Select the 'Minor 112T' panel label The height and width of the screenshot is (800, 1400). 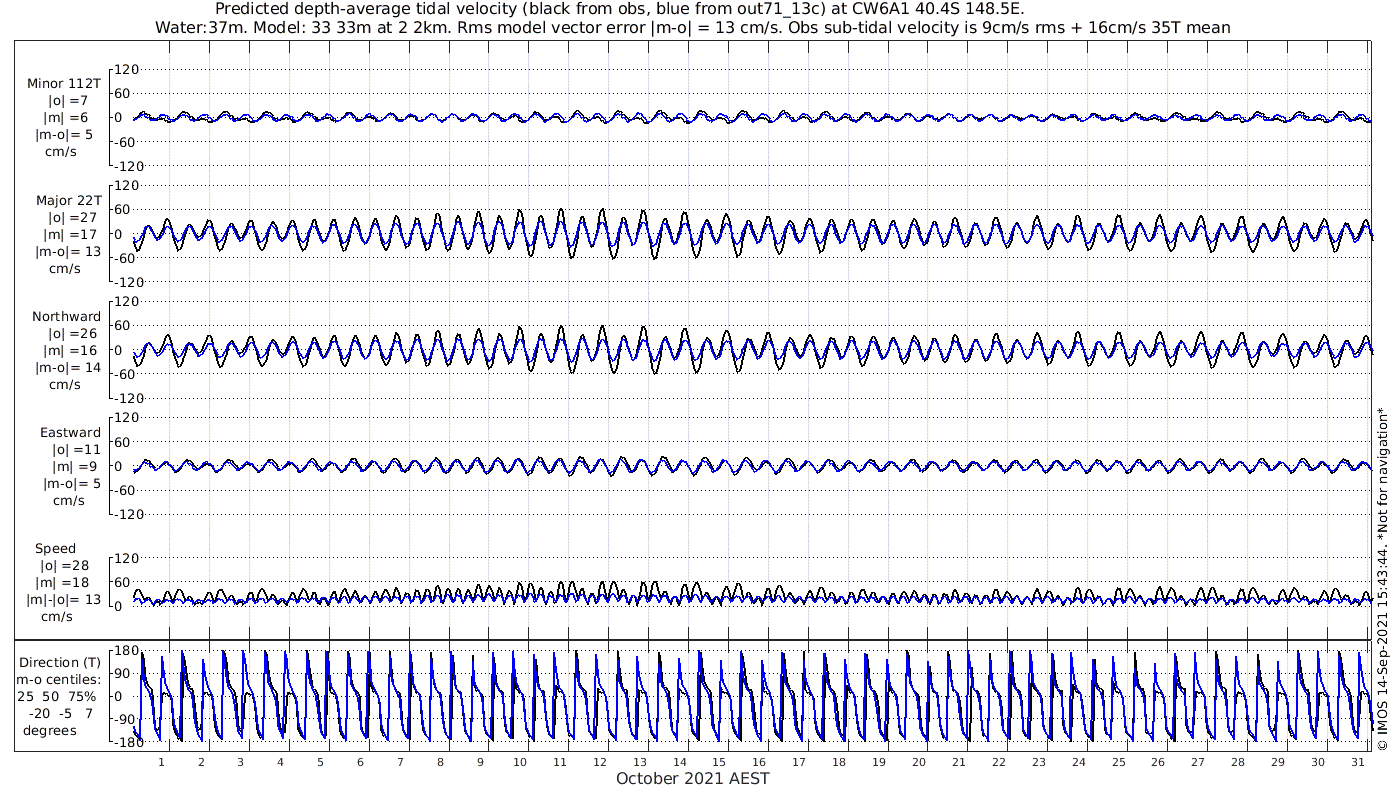click(x=64, y=83)
